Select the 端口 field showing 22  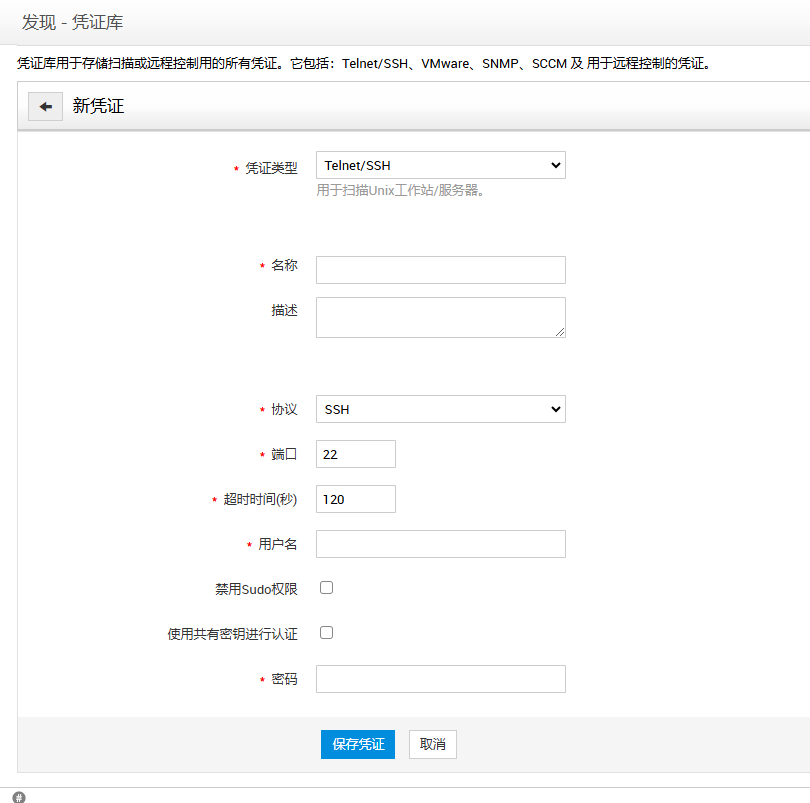pyautogui.click(x=355, y=454)
